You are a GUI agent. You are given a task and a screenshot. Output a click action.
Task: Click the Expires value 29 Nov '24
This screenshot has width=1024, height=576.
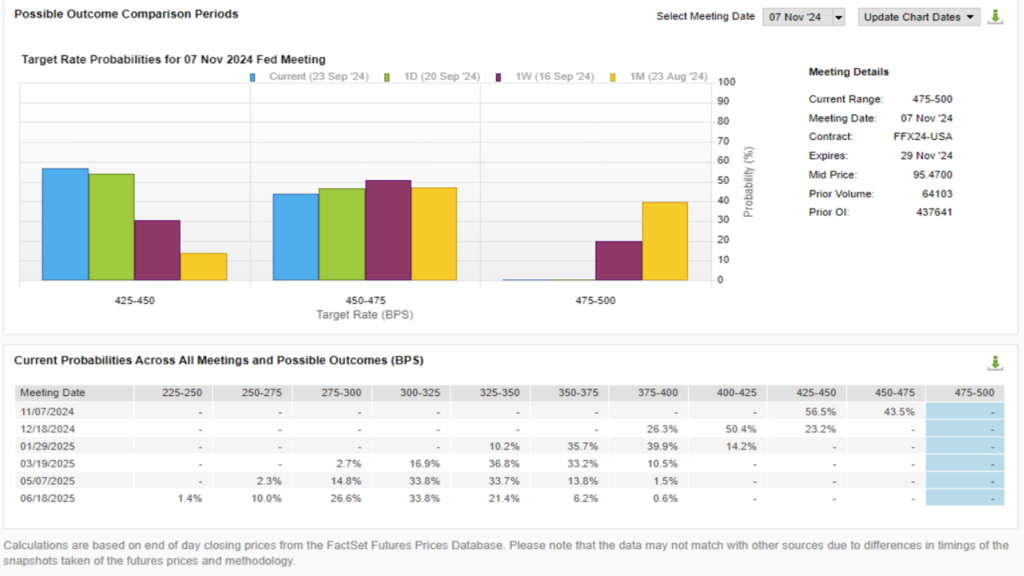point(927,155)
